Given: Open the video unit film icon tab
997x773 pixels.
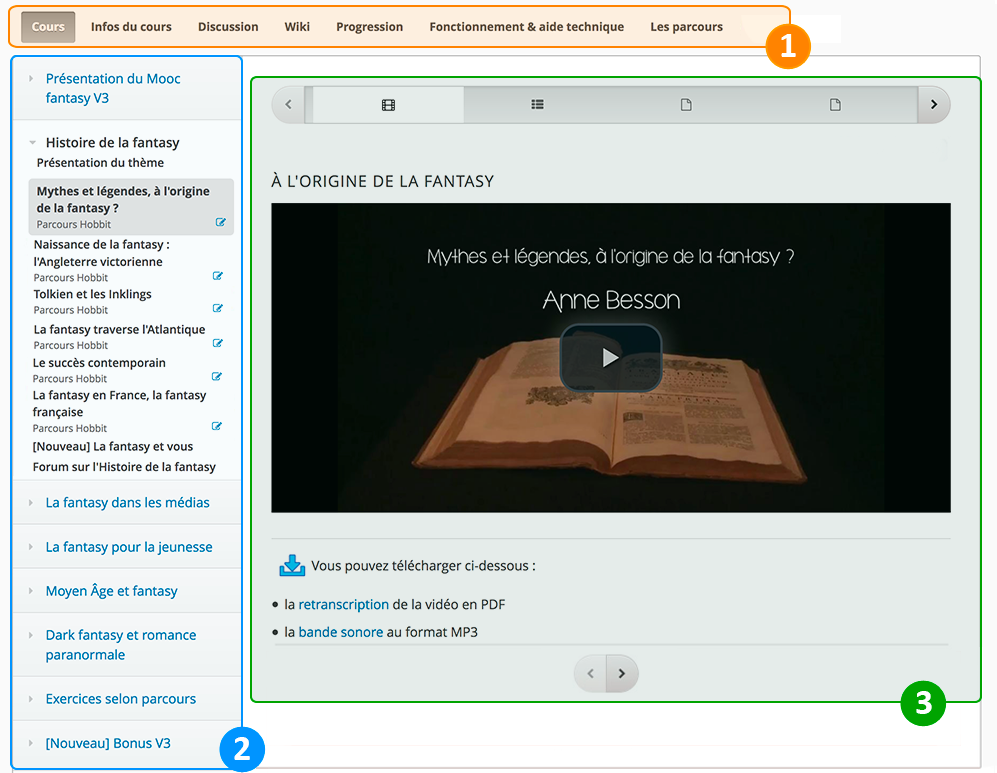Looking at the screenshot, I should tap(388, 105).
